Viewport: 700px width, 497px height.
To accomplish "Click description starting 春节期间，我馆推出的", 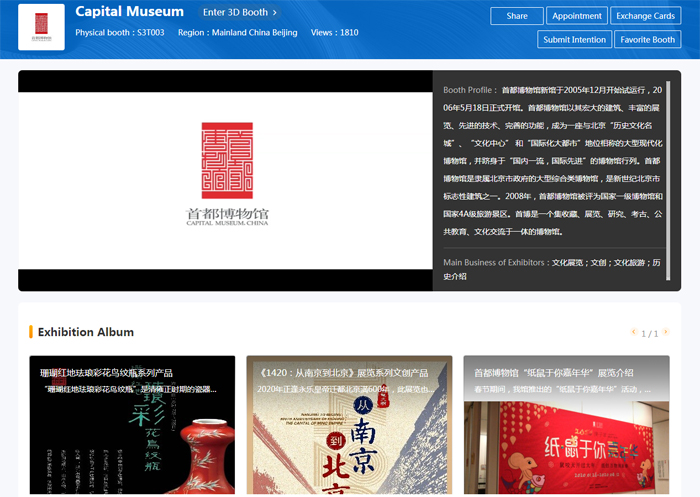I will (x=562, y=389).
